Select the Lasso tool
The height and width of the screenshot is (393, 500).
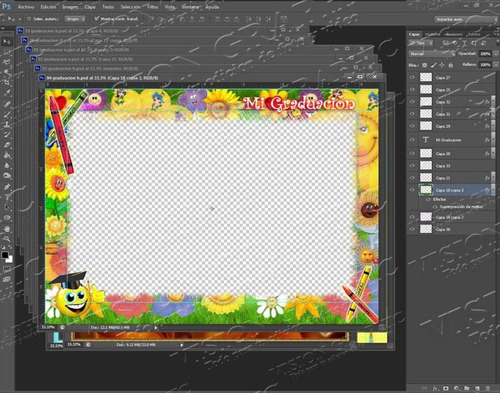click(x=6, y=62)
